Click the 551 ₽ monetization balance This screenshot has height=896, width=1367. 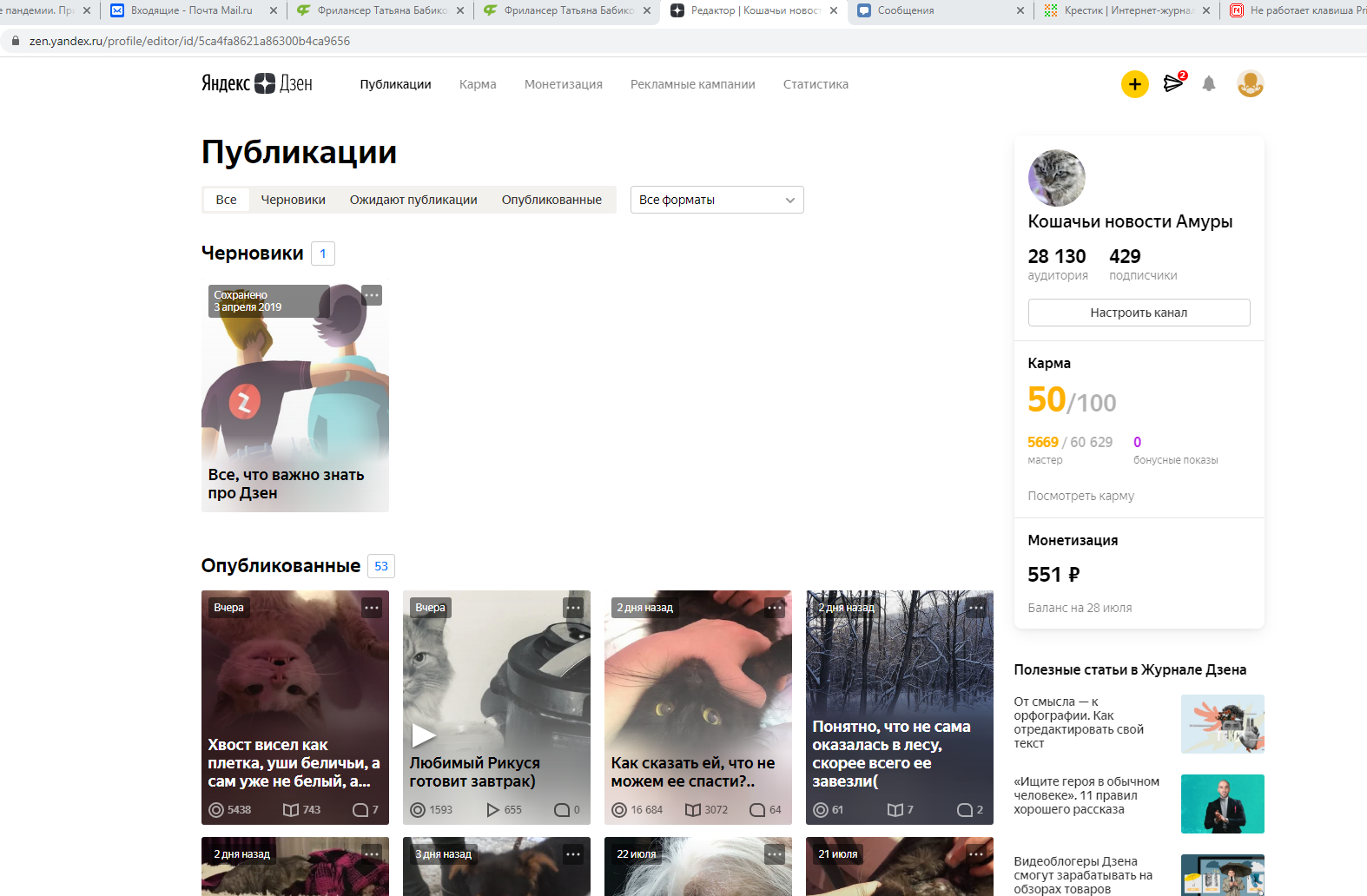click(x=1053, y=575)
